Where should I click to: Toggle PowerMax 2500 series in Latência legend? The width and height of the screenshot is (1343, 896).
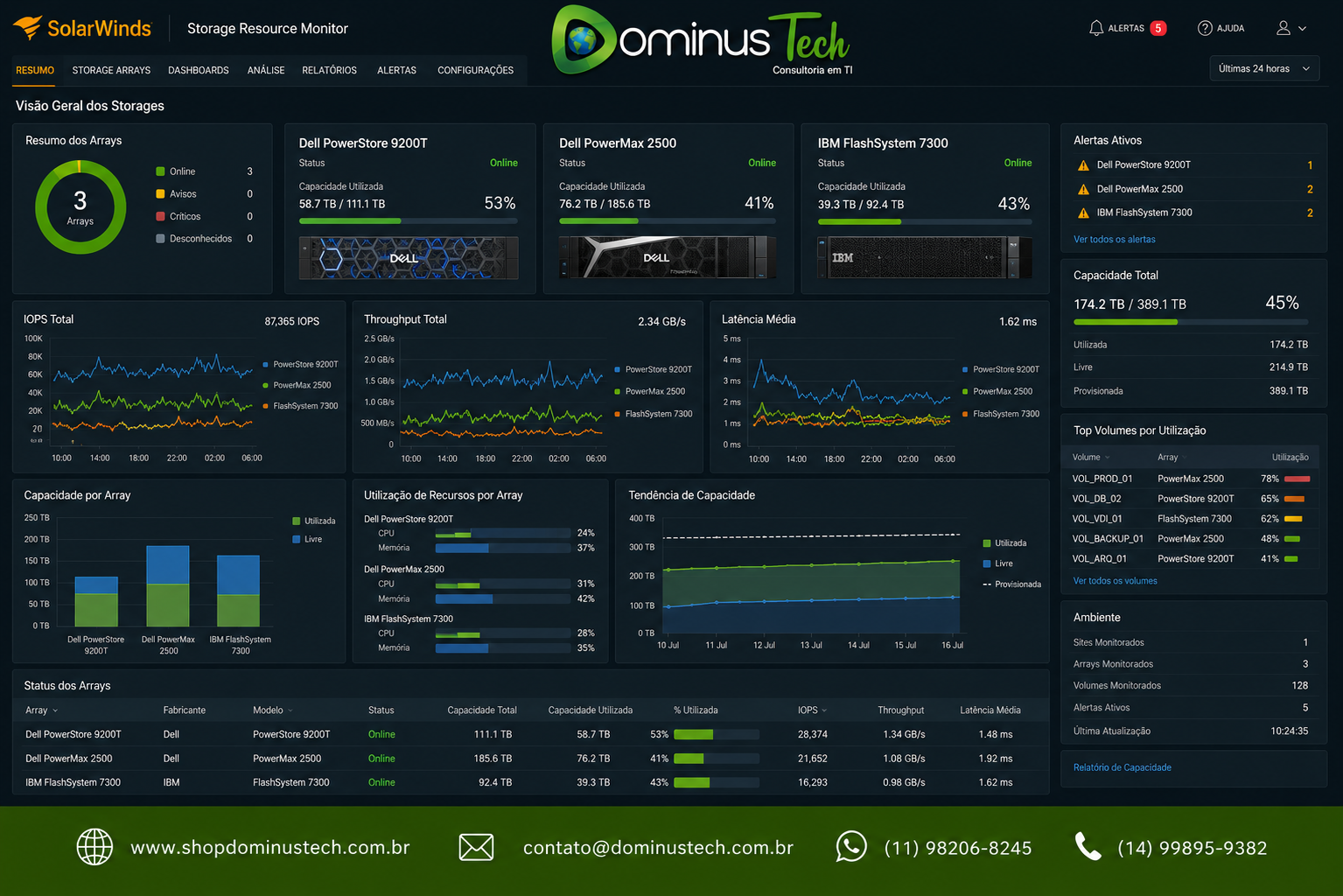[x=997, y=392]
